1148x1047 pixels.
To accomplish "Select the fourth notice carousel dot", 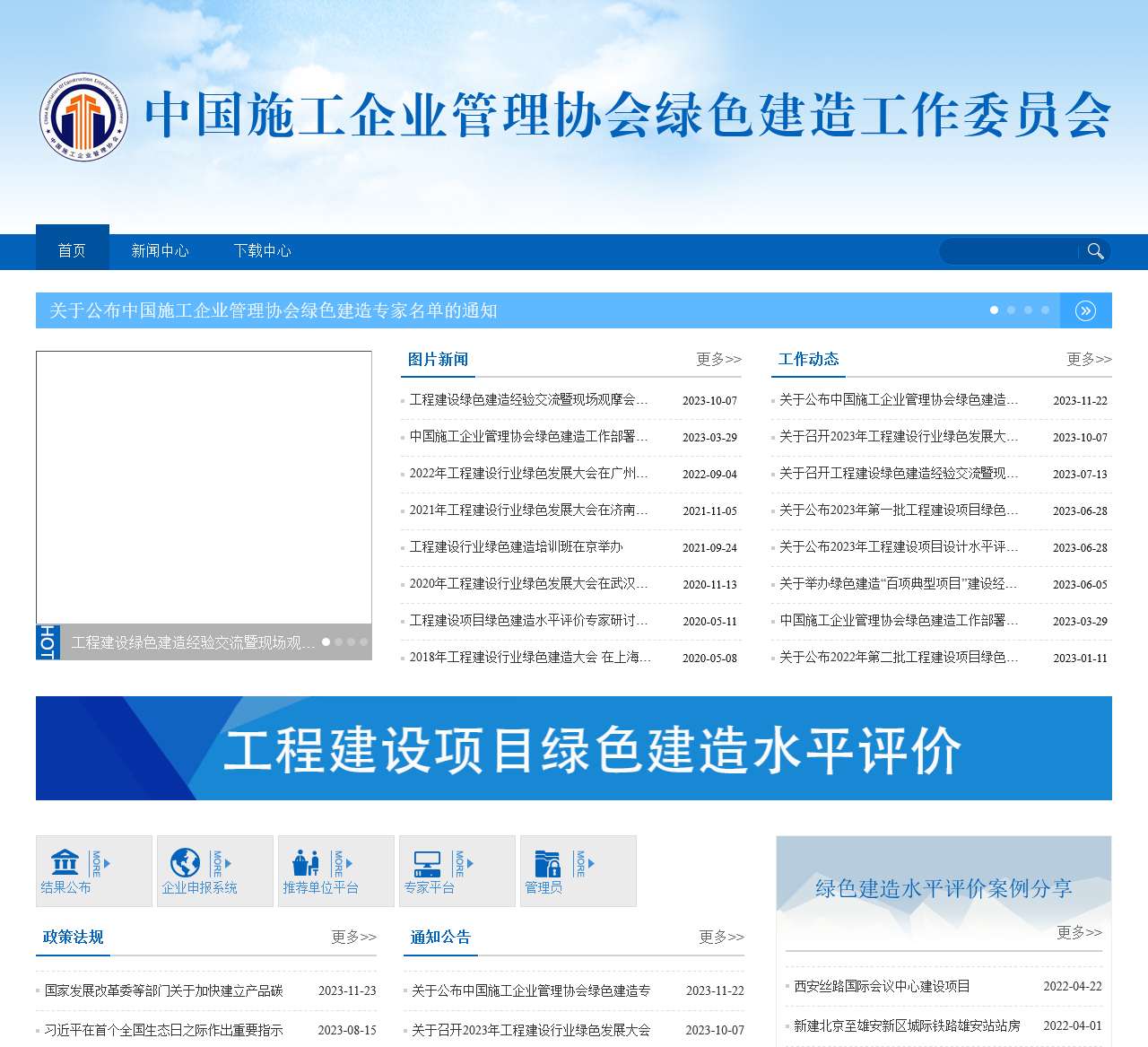I will (x=1044, y=310).
